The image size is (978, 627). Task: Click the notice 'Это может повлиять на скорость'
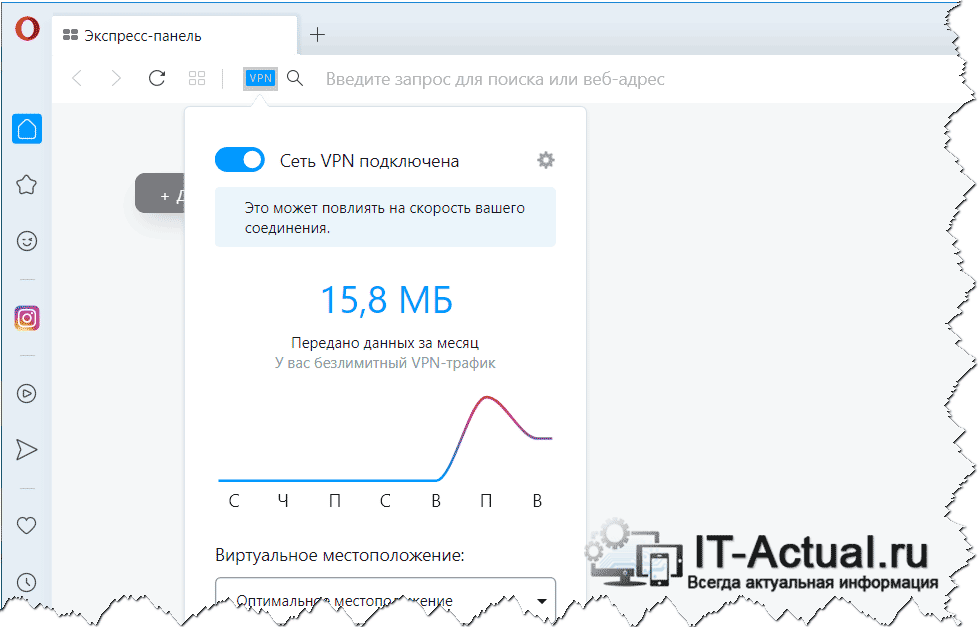(385, 217)
